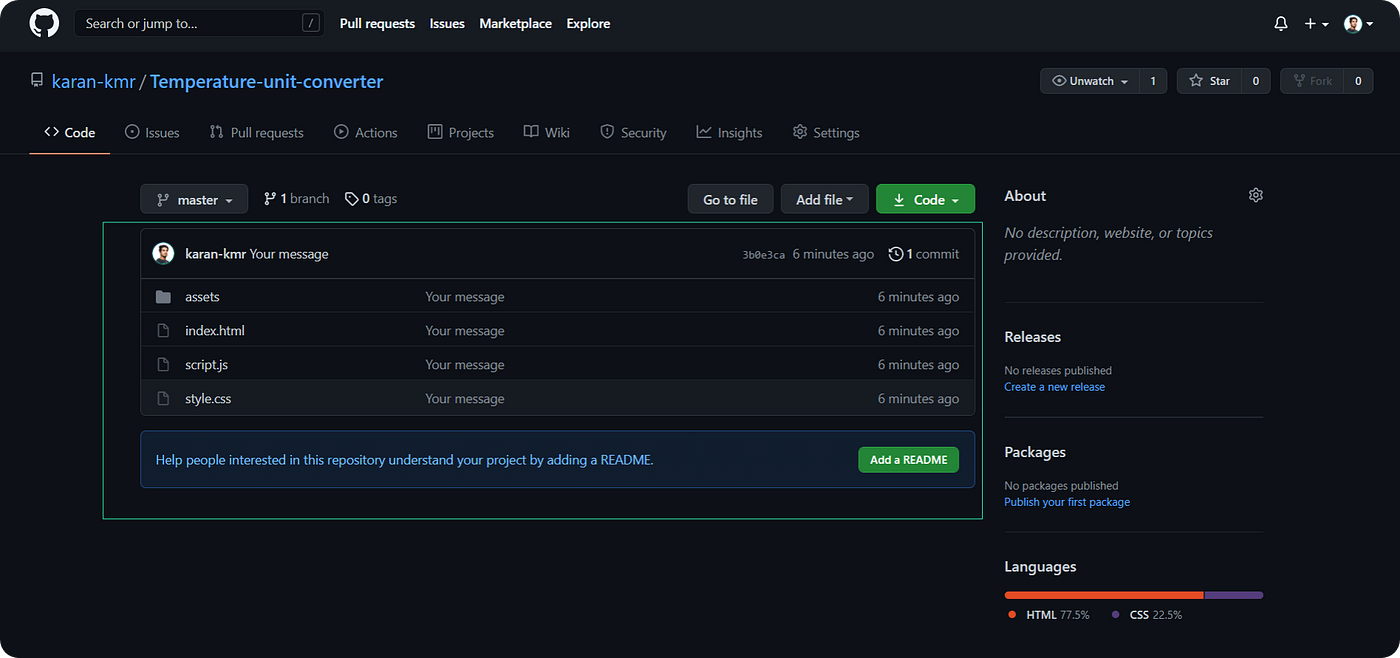Screen dimensions: 1400x658
Task: Open the Add file dropdown
Action: [825, 199]
